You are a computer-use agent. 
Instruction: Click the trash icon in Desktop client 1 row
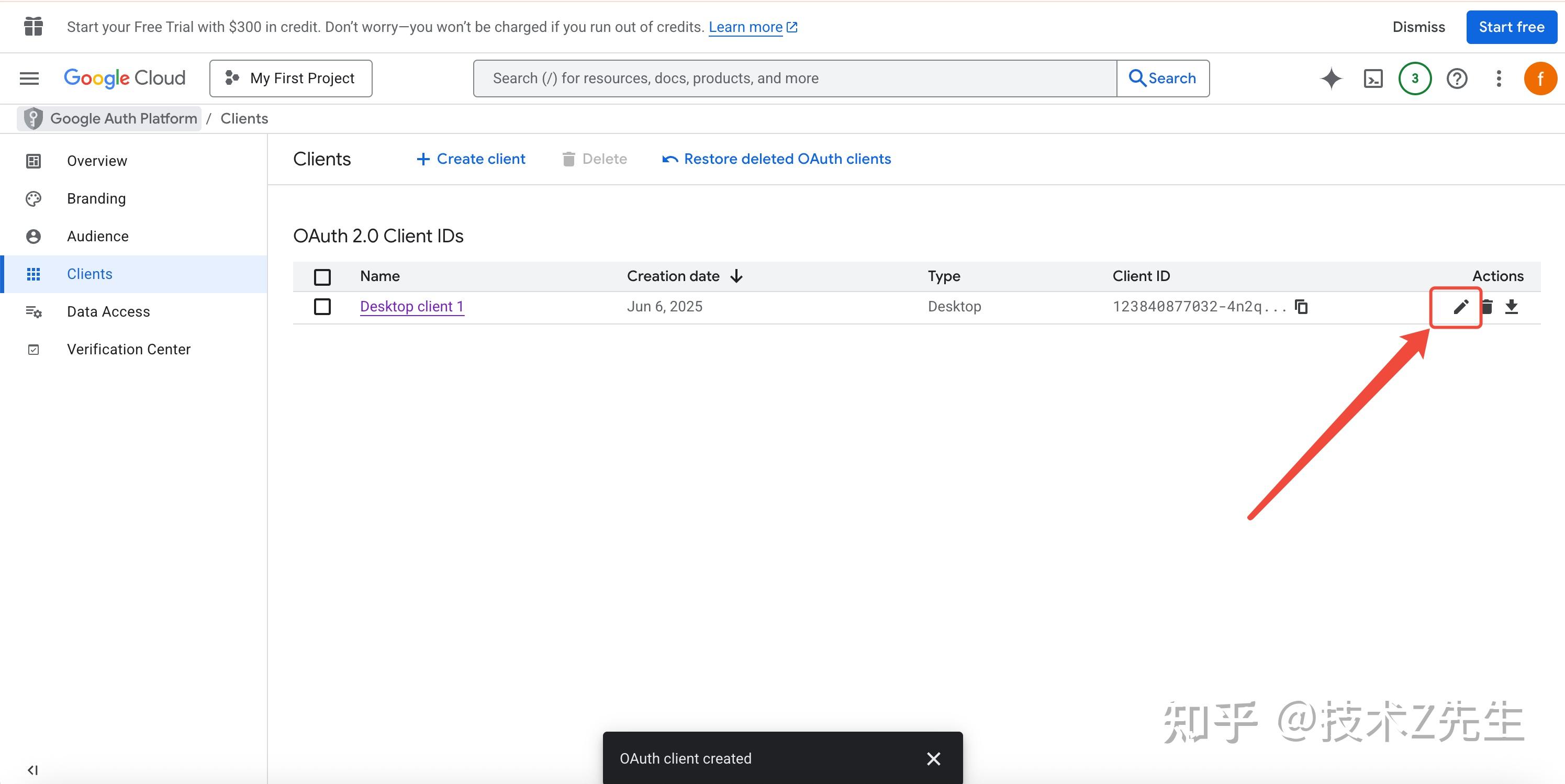[x=1487, y=307]
